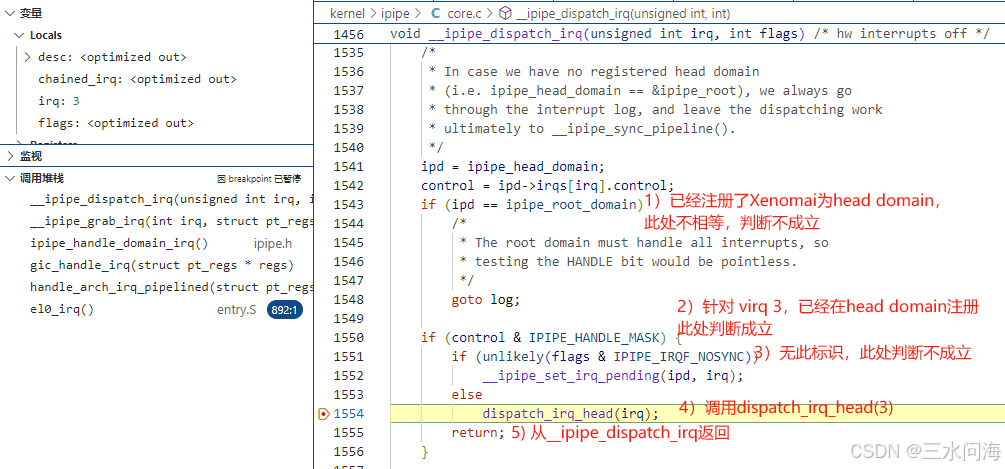Click line number 1550 in the gutter

pyautogui.click(x=348, y=338)
